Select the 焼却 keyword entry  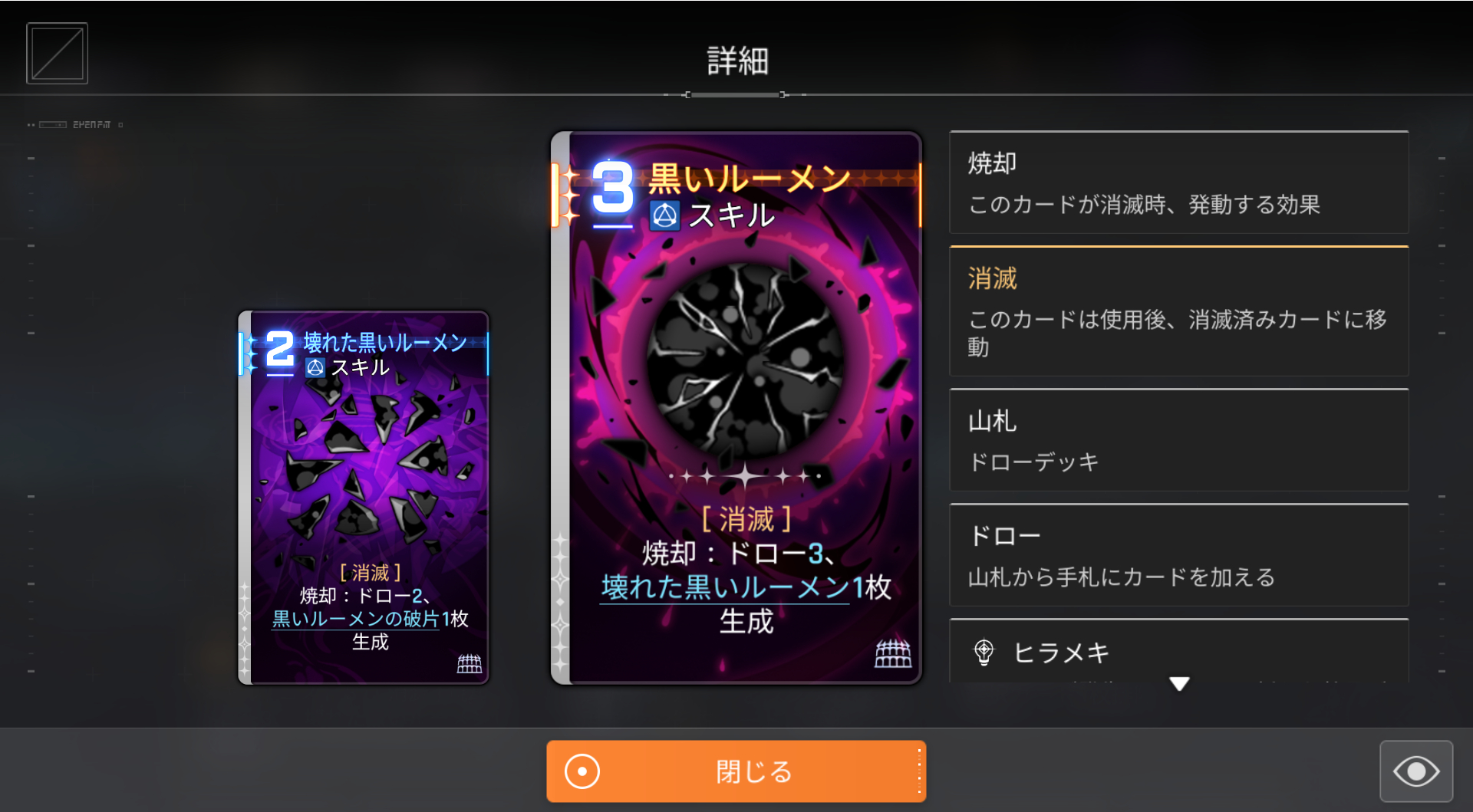coord(1179,182)
